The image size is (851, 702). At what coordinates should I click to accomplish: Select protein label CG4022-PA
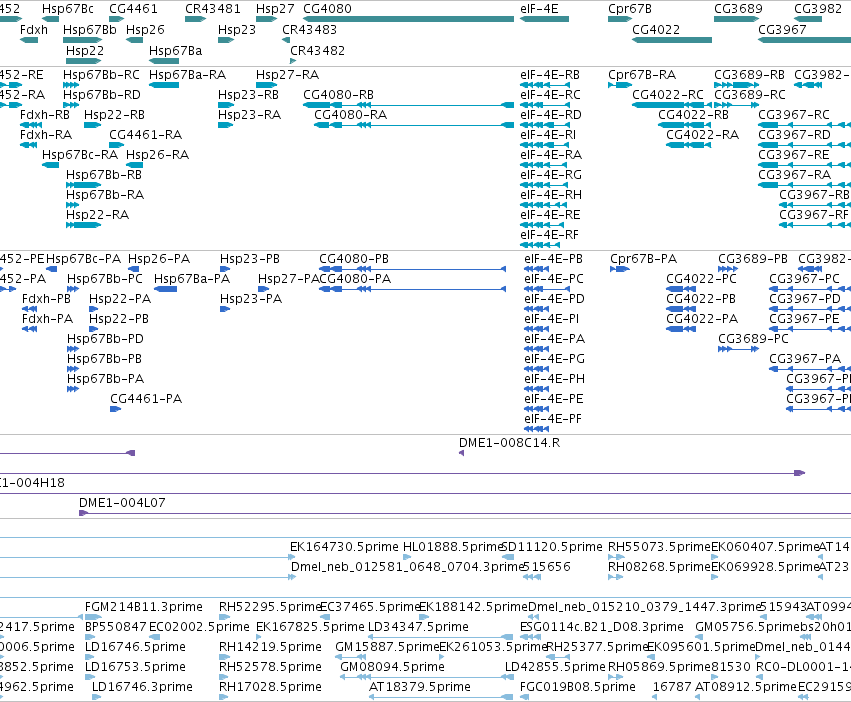(702, 319)
